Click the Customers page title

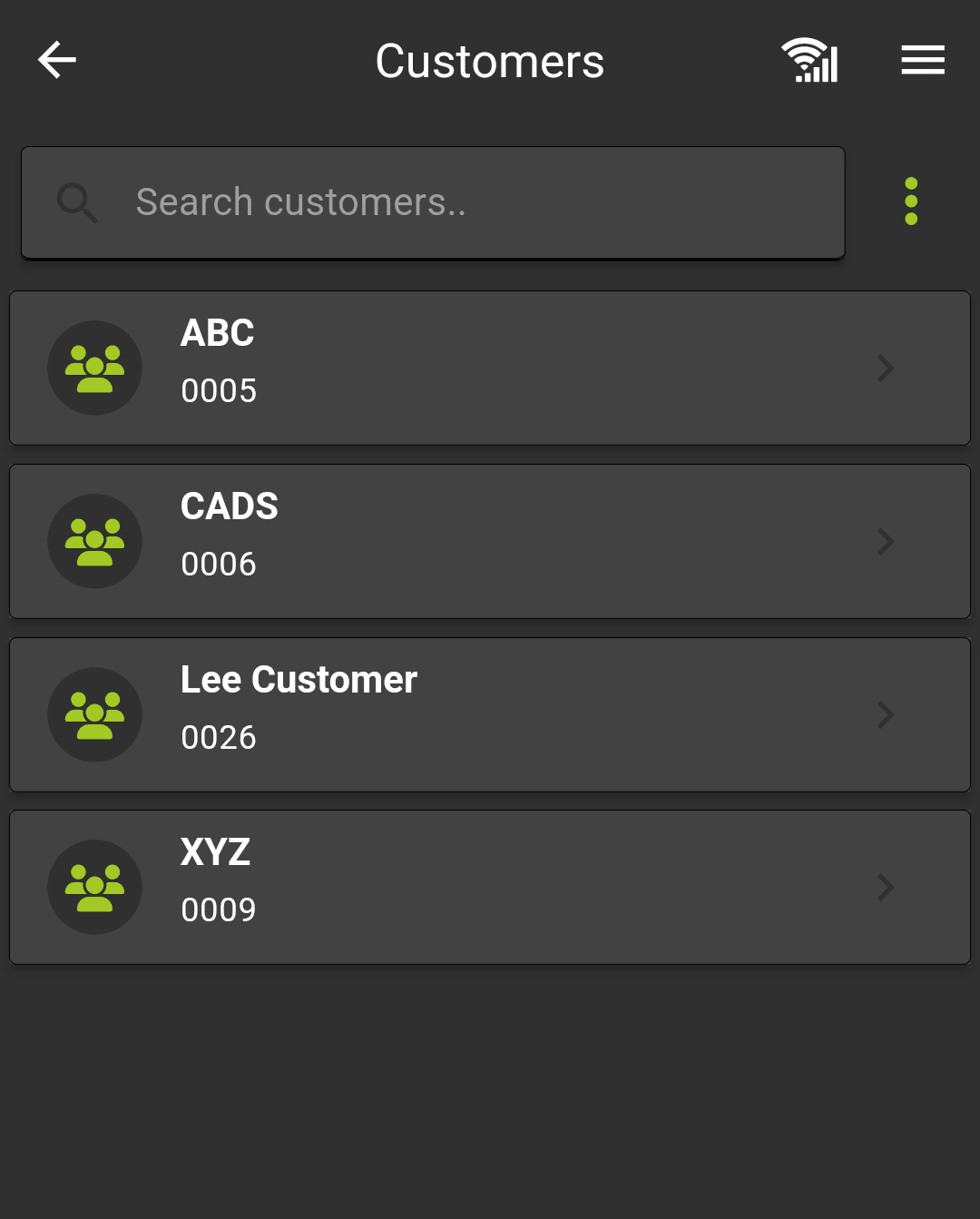coord(490,62)
